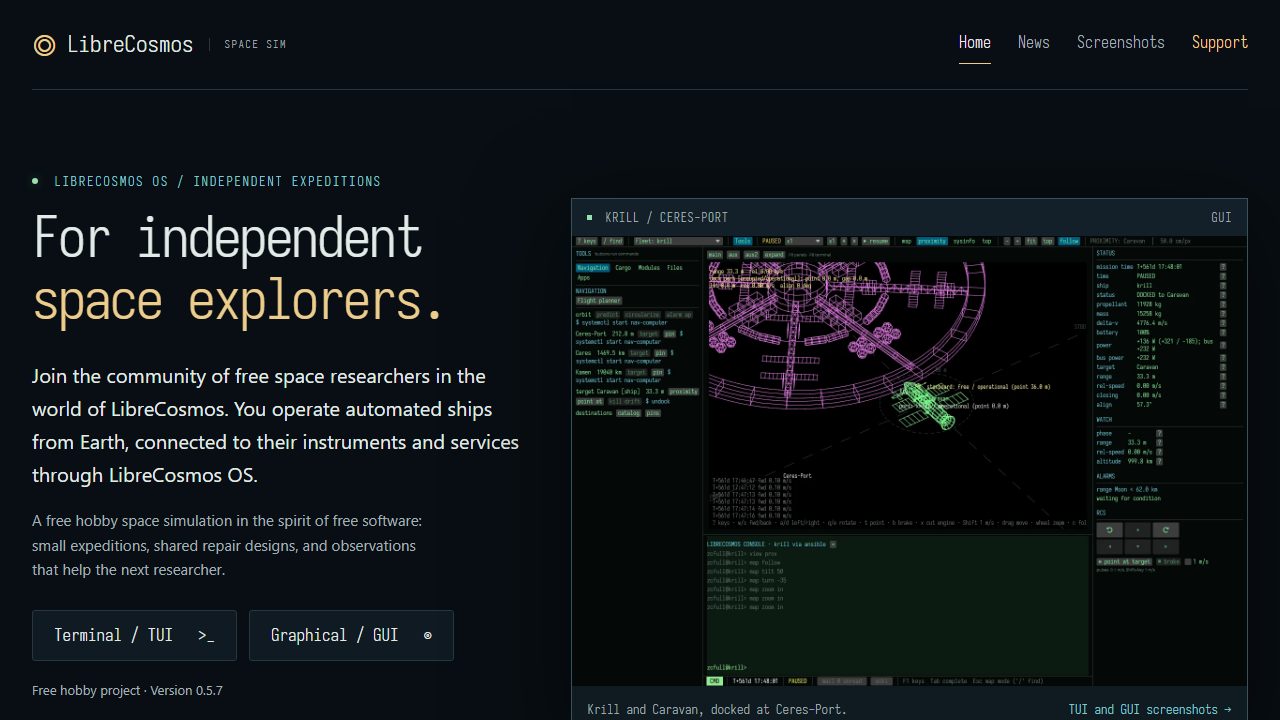
Task: Click the 'SPACE SIM' tagline
Action: [x=255, y=44]
